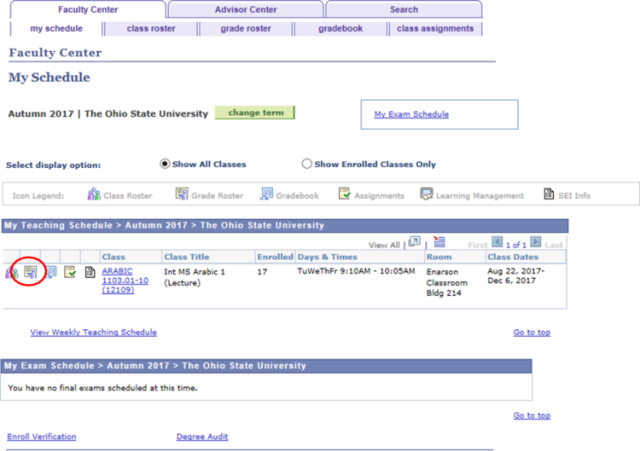Click Int MS Arabic 1 (Lecture) title cell
Viewport: 640px width, 451px height.
(x=194, y=277)
